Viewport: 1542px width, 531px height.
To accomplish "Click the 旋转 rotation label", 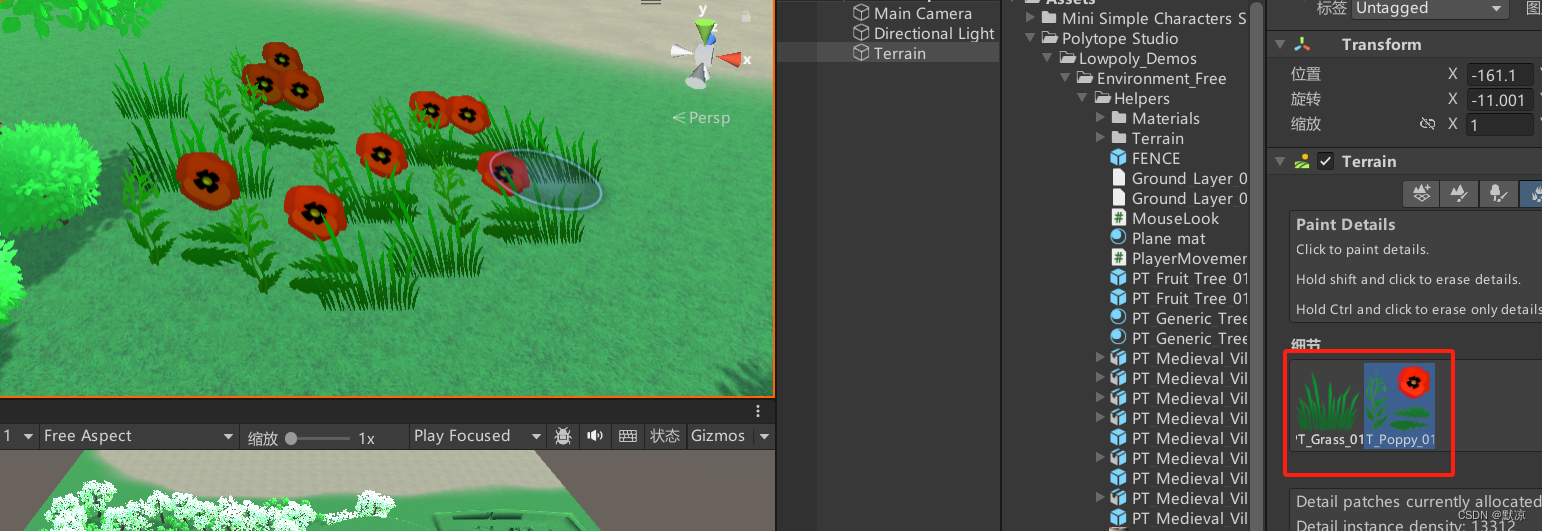I will click(x=1306, y=99).
